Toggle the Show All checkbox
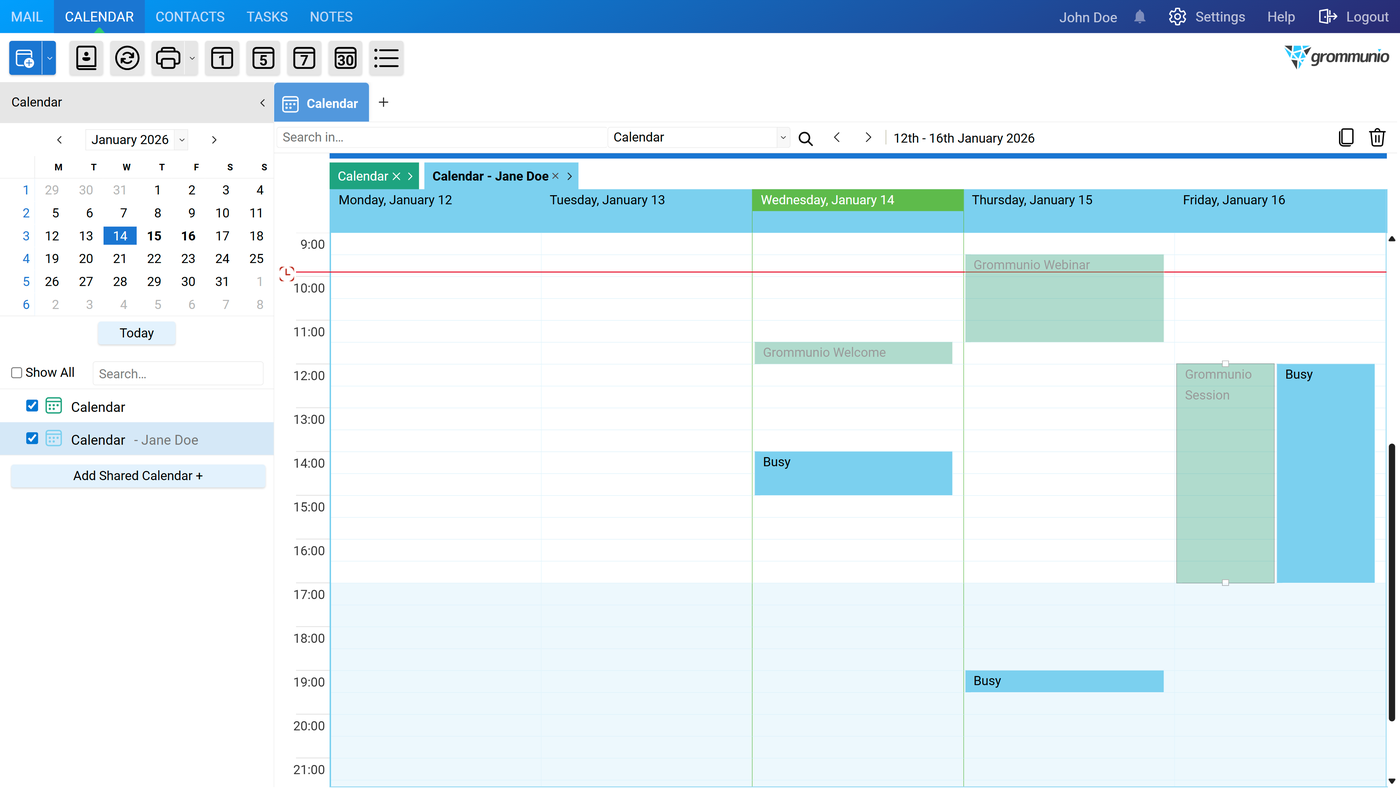 pyautogui.click(x=16, y=373)
